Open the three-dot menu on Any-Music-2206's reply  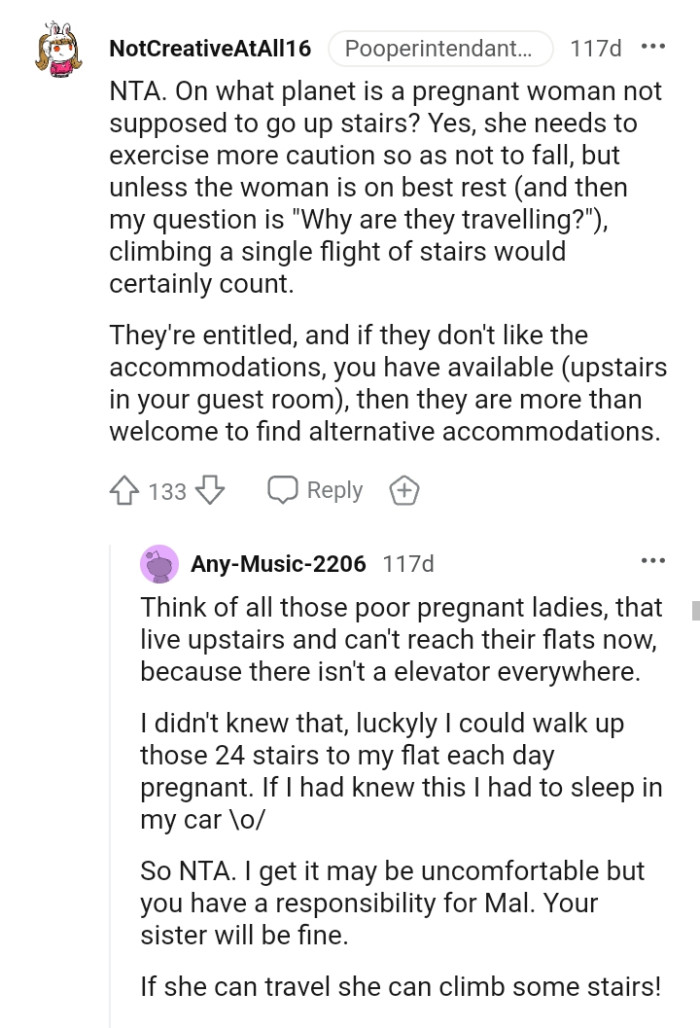pos(653,561)
